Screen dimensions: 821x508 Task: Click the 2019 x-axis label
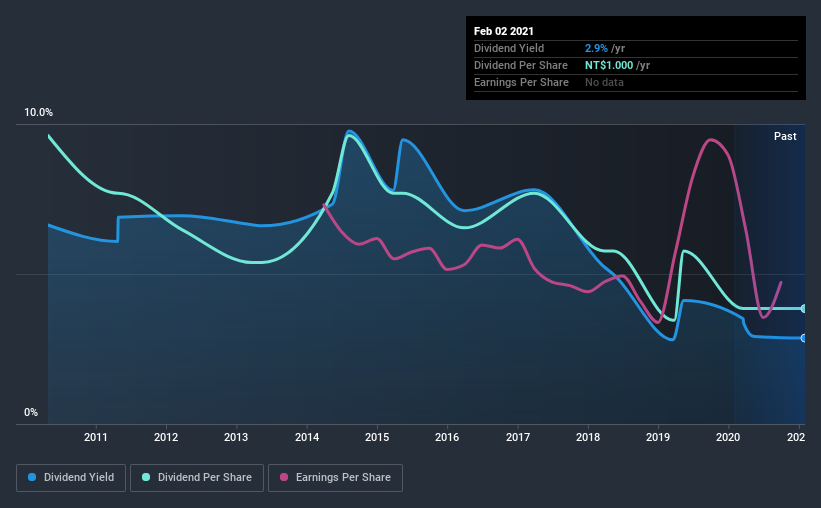point(658,437)
